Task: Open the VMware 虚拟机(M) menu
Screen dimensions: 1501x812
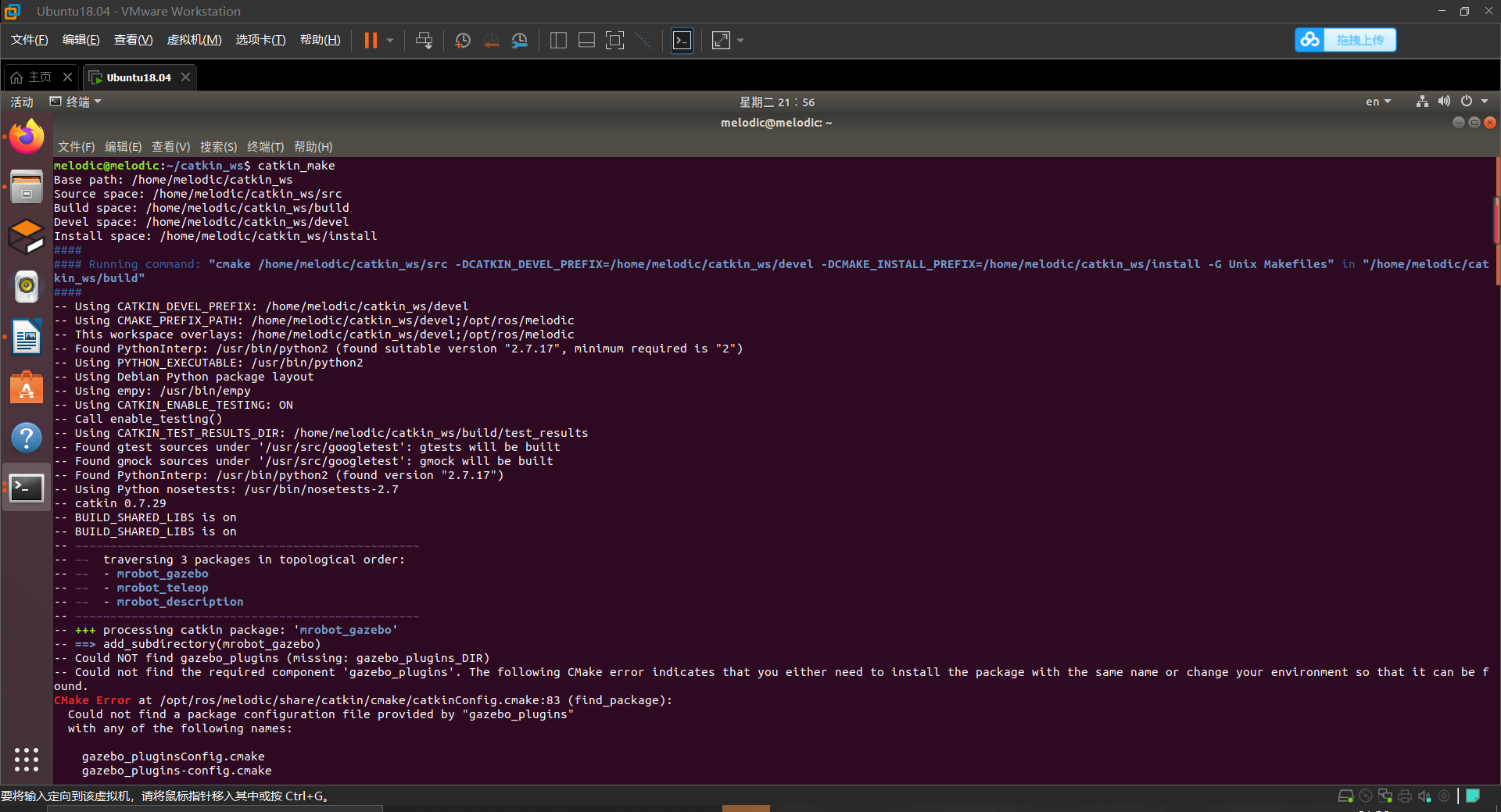Action: [x=194, y=40]
